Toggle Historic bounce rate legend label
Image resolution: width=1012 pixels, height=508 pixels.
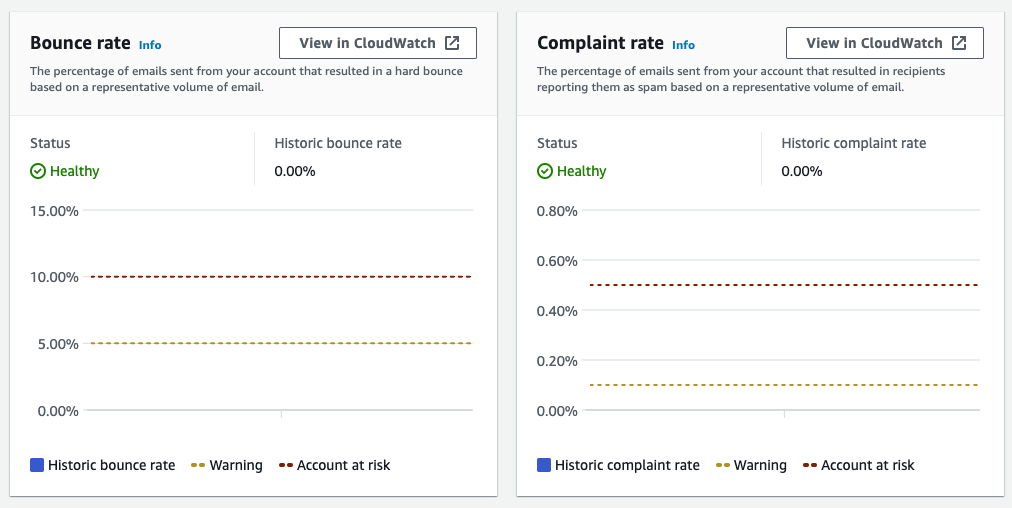pyautogui.click(x=111, y=465)
